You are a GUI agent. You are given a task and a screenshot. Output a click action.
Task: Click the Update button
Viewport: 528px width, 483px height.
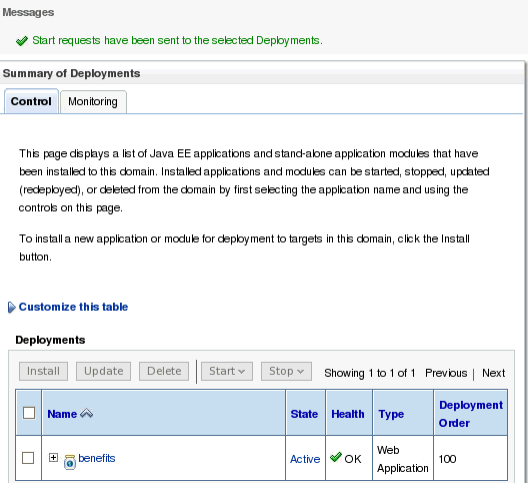103,371
